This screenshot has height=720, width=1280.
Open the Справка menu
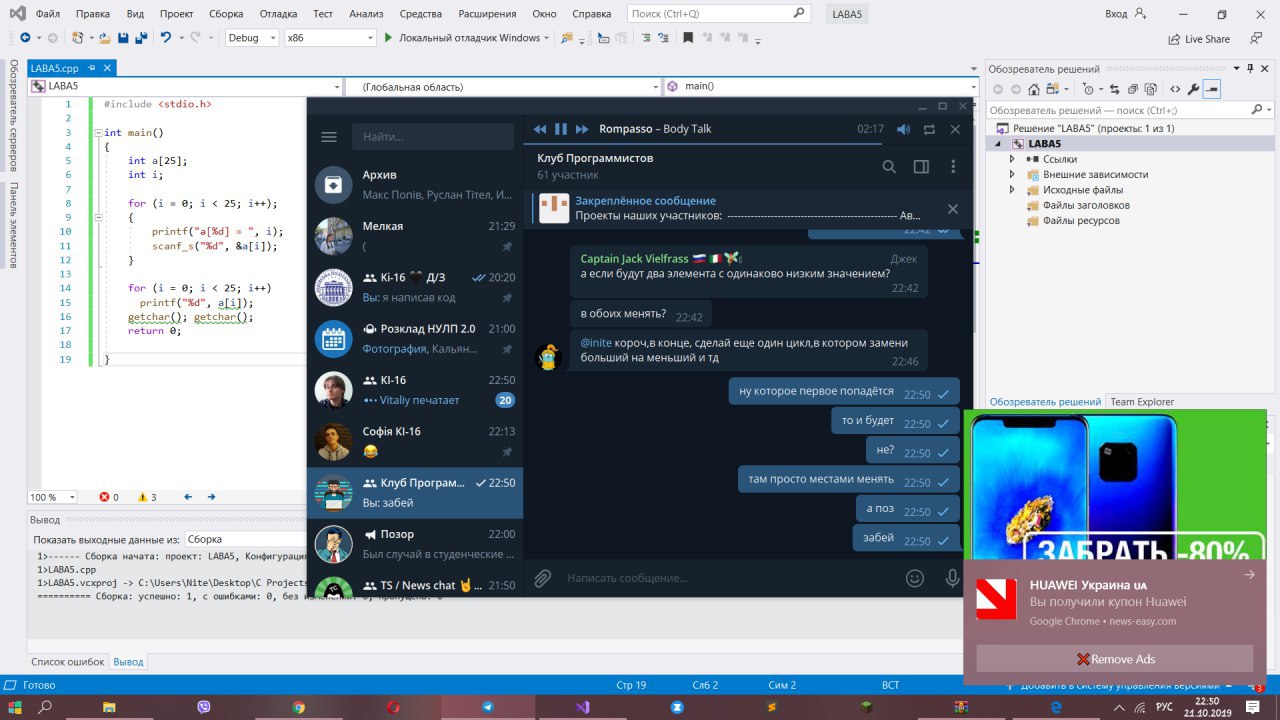click(592, 14)
